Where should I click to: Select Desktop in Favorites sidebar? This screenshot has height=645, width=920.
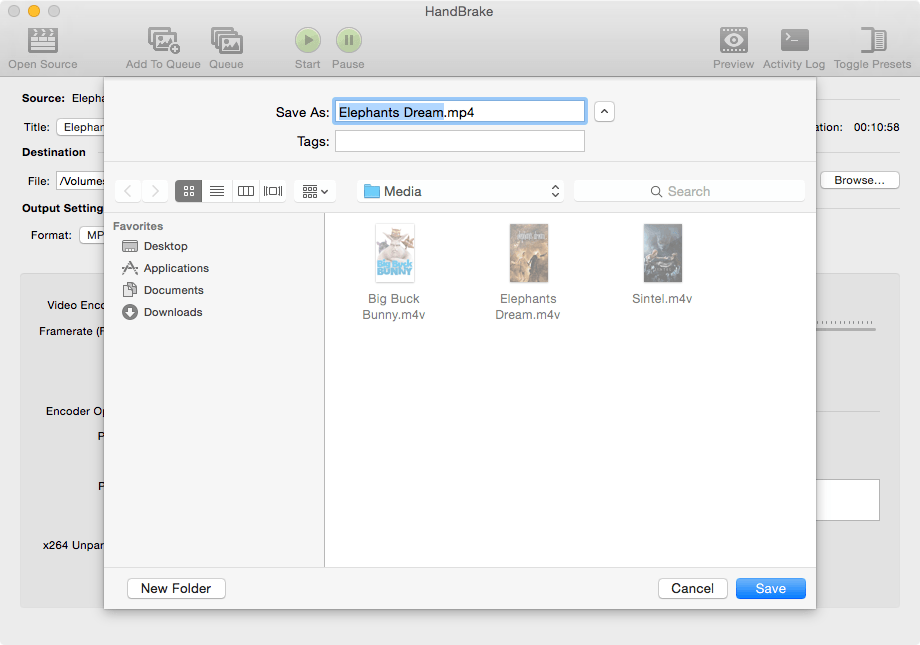(x=165, y=246)
